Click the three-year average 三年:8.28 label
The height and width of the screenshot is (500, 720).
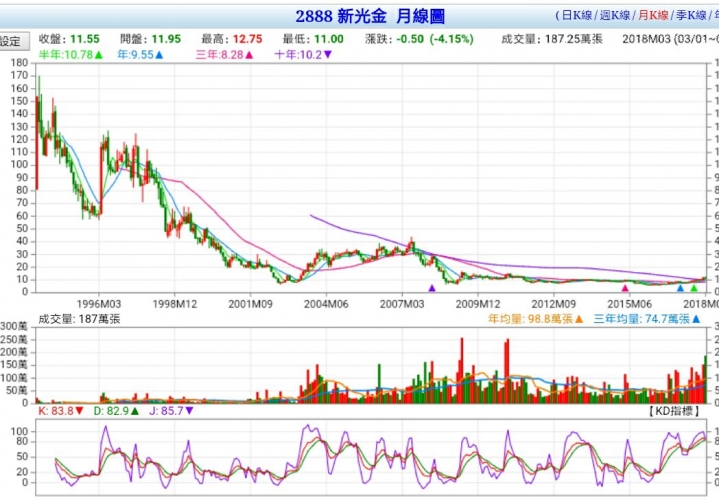point(219,55)
